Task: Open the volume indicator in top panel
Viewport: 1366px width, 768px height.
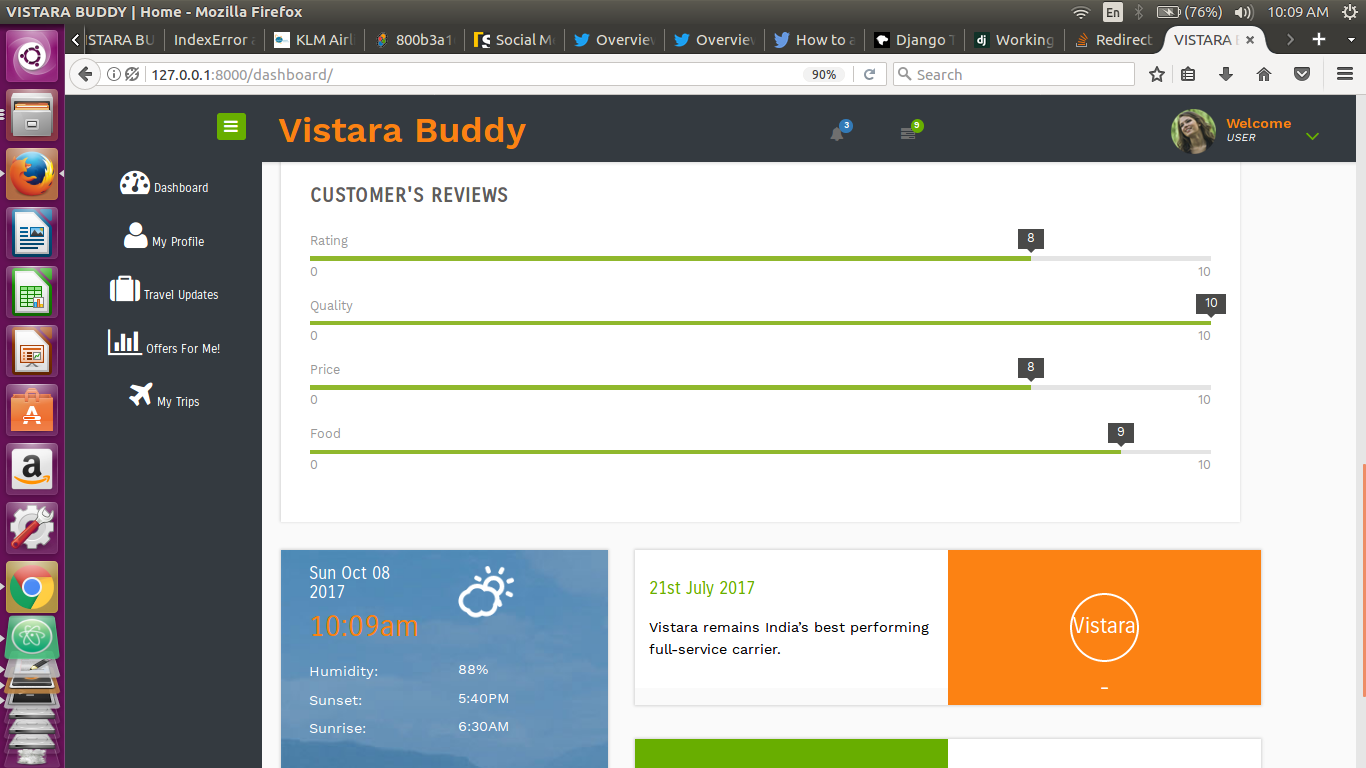Action: [x=1244, y=12]
